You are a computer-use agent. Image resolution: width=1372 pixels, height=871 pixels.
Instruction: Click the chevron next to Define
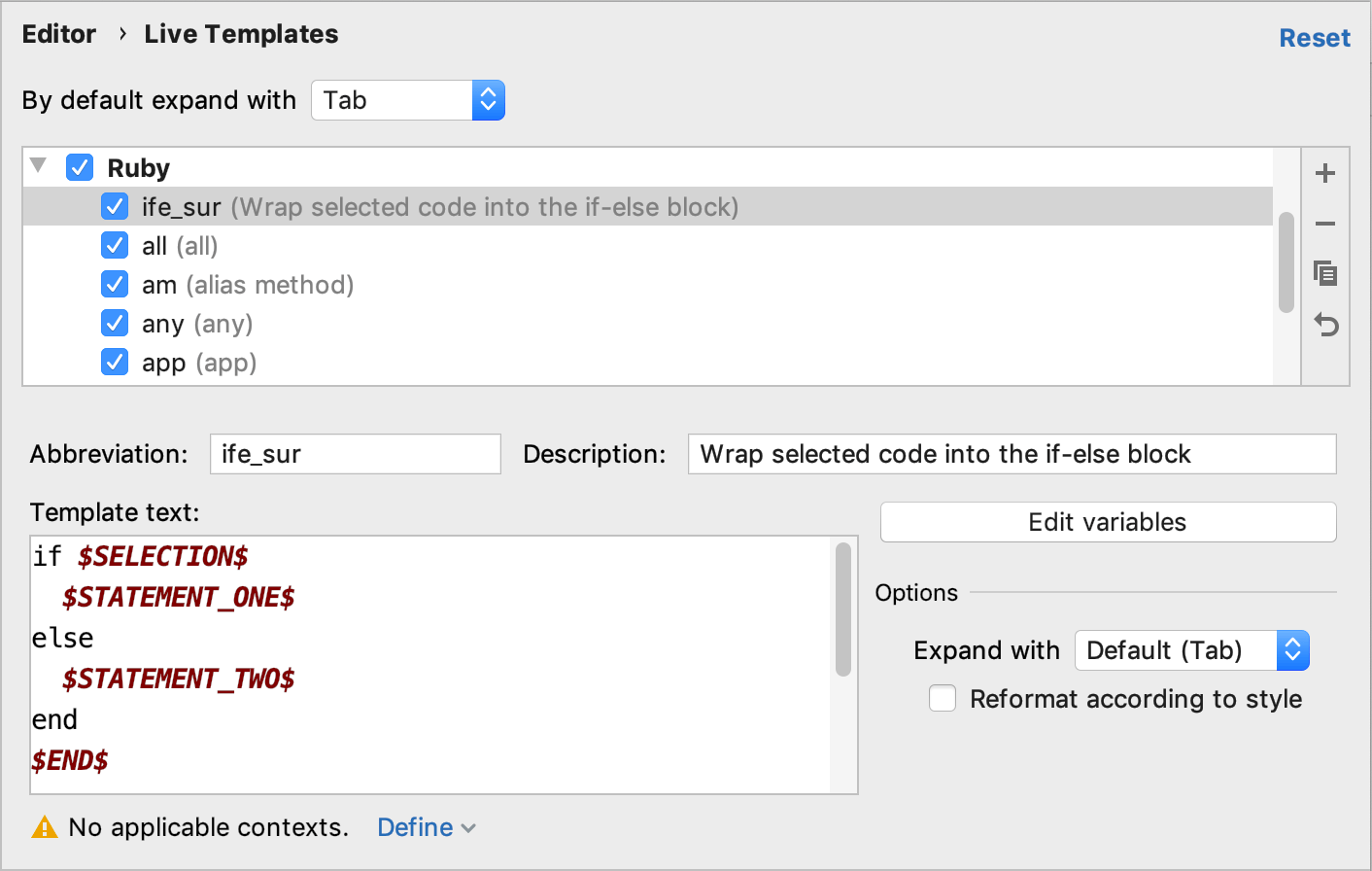pyautogui.click(x=469, y=828)
